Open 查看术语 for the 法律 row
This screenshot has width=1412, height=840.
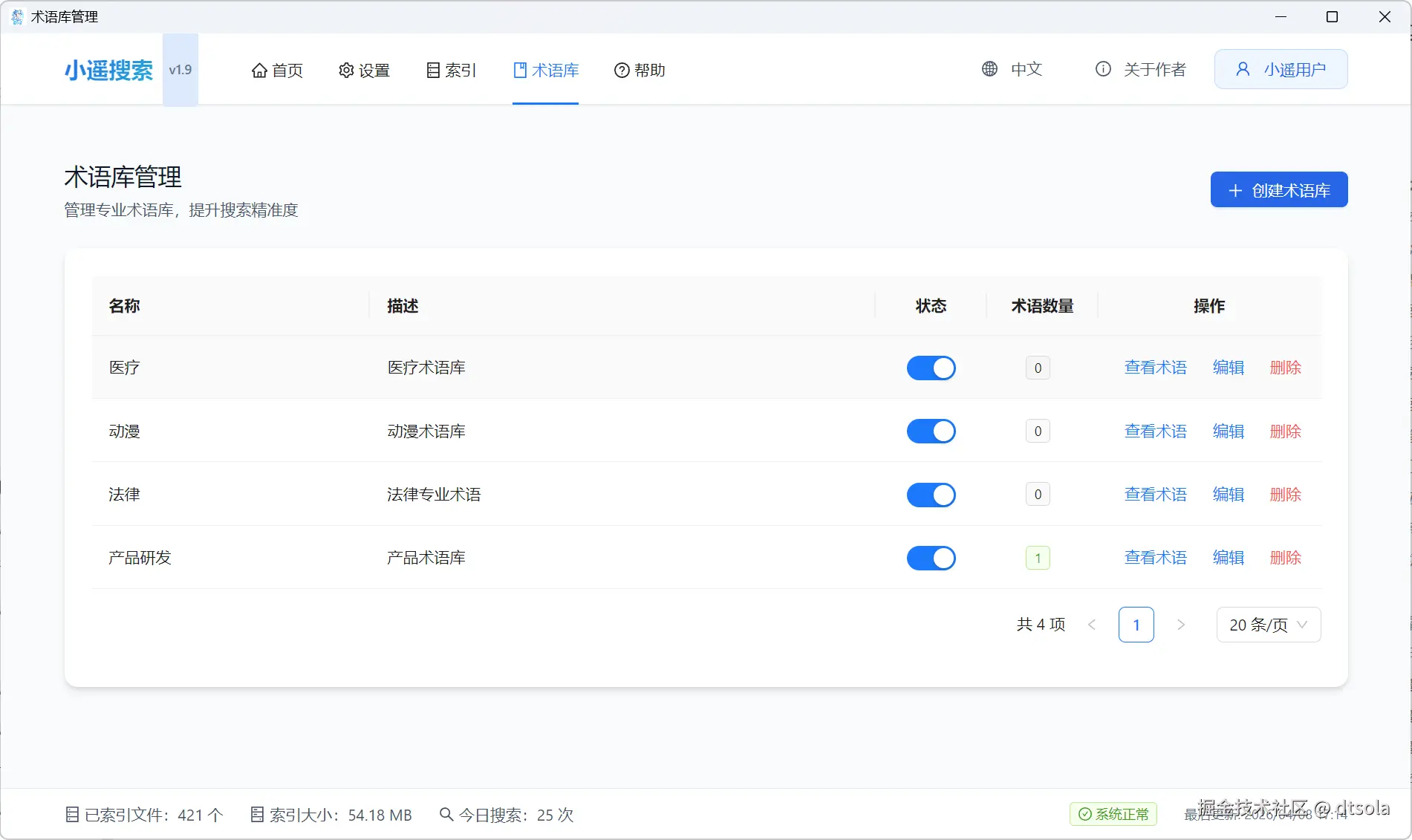tap(1156, 495)
